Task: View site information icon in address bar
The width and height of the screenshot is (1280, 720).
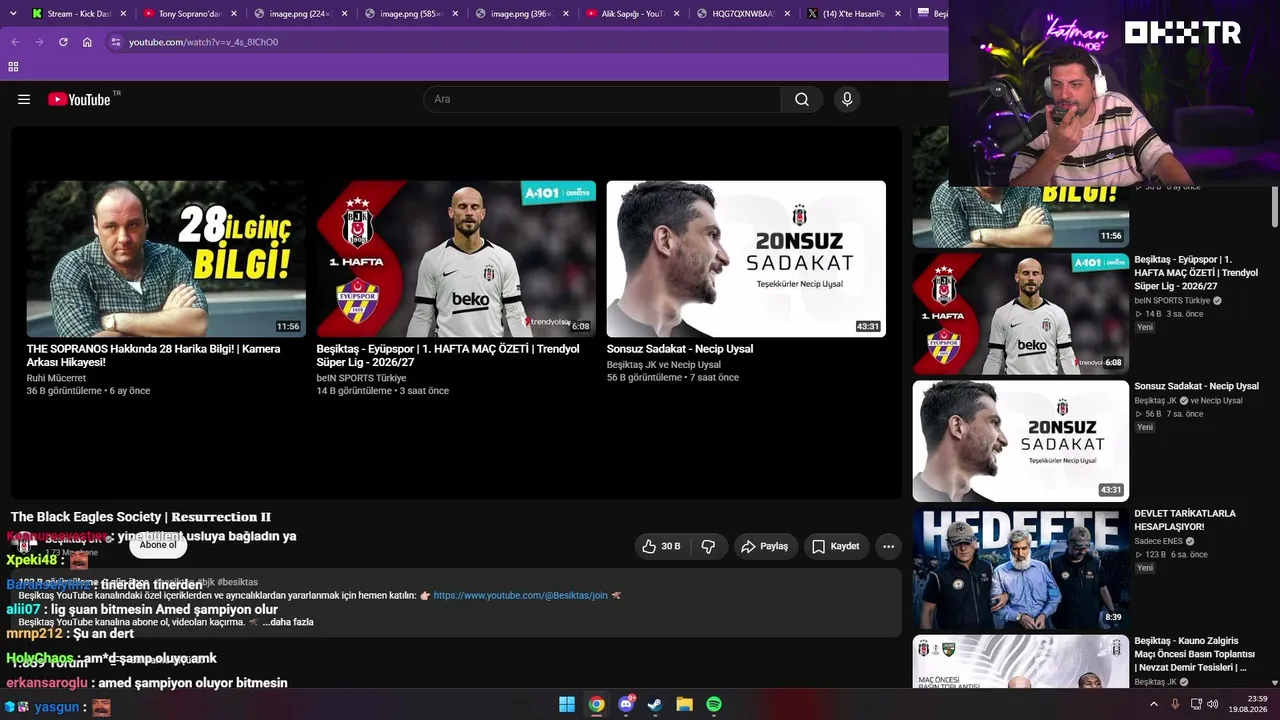Action: pos(116,42)
